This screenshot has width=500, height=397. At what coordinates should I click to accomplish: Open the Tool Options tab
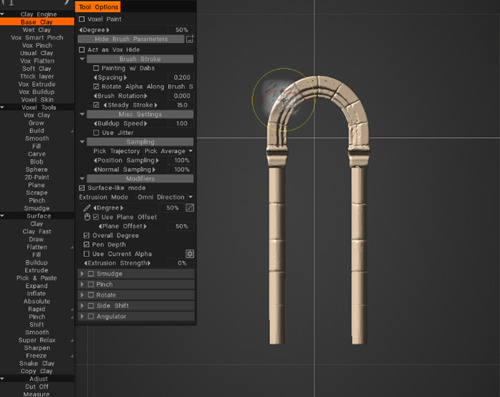98,7
